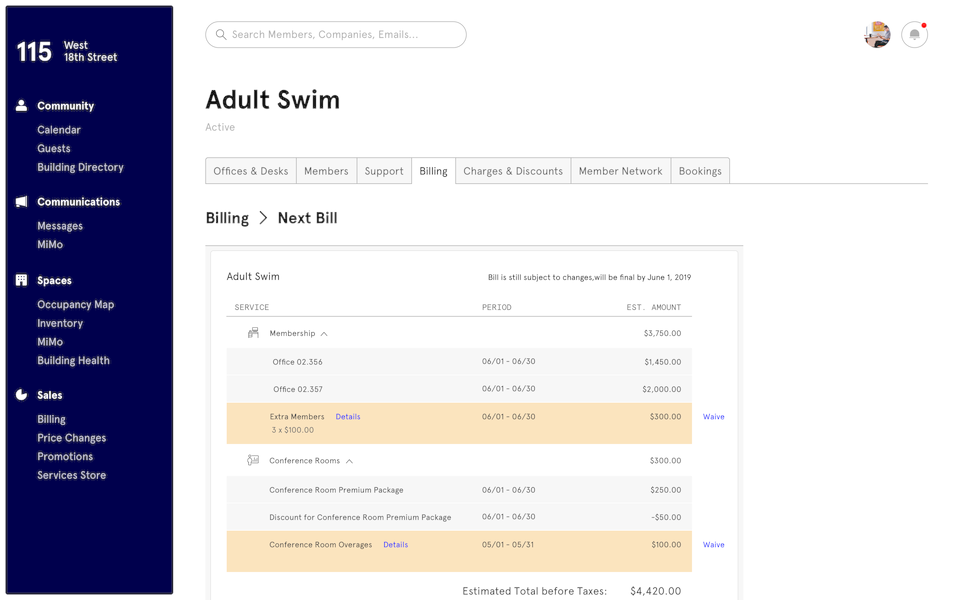
Task: Open Billing under Sales in sidebar
Action: point(51,419)
